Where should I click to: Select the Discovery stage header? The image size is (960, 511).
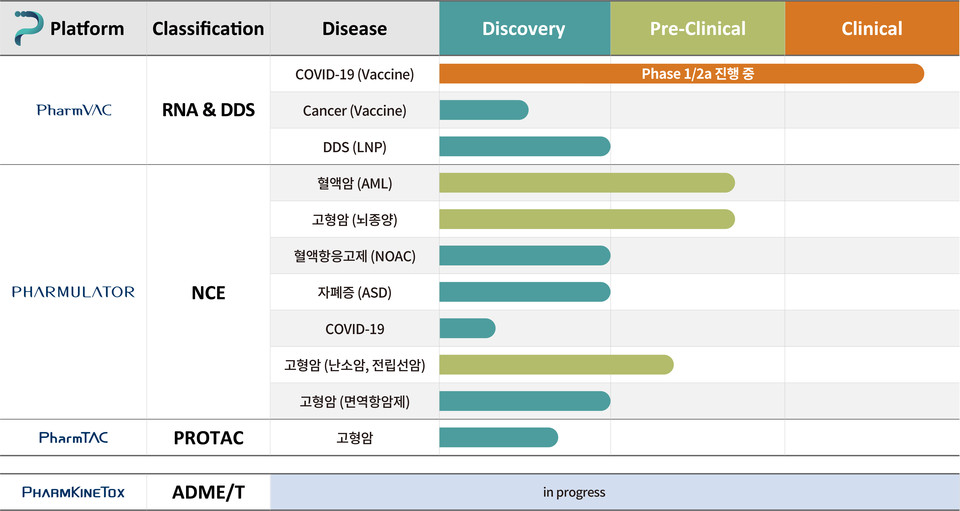click(x=525, y=28)
